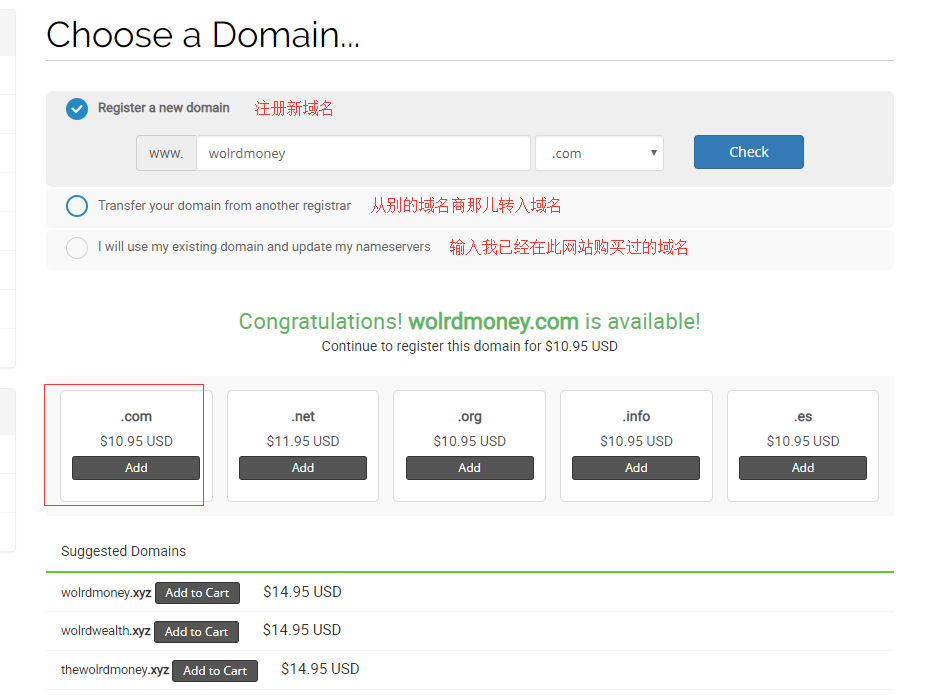The image size is (937, 695).
Task: Click the domain name input field
Action: tap(363, 153)
